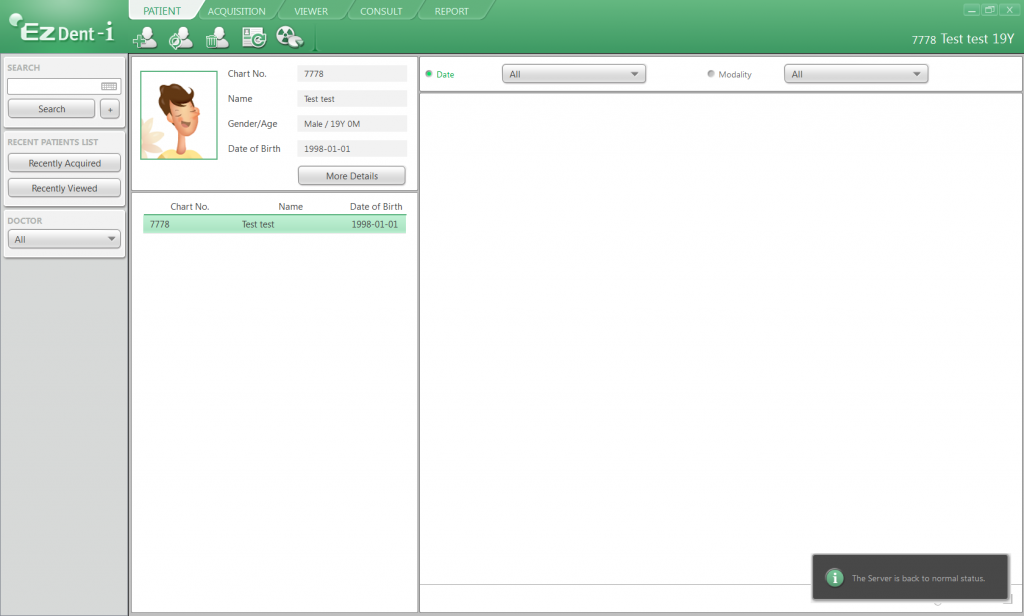The image size is (1024, 616).
Task: Click into the patient search field
Action: [x=54, y=87]
